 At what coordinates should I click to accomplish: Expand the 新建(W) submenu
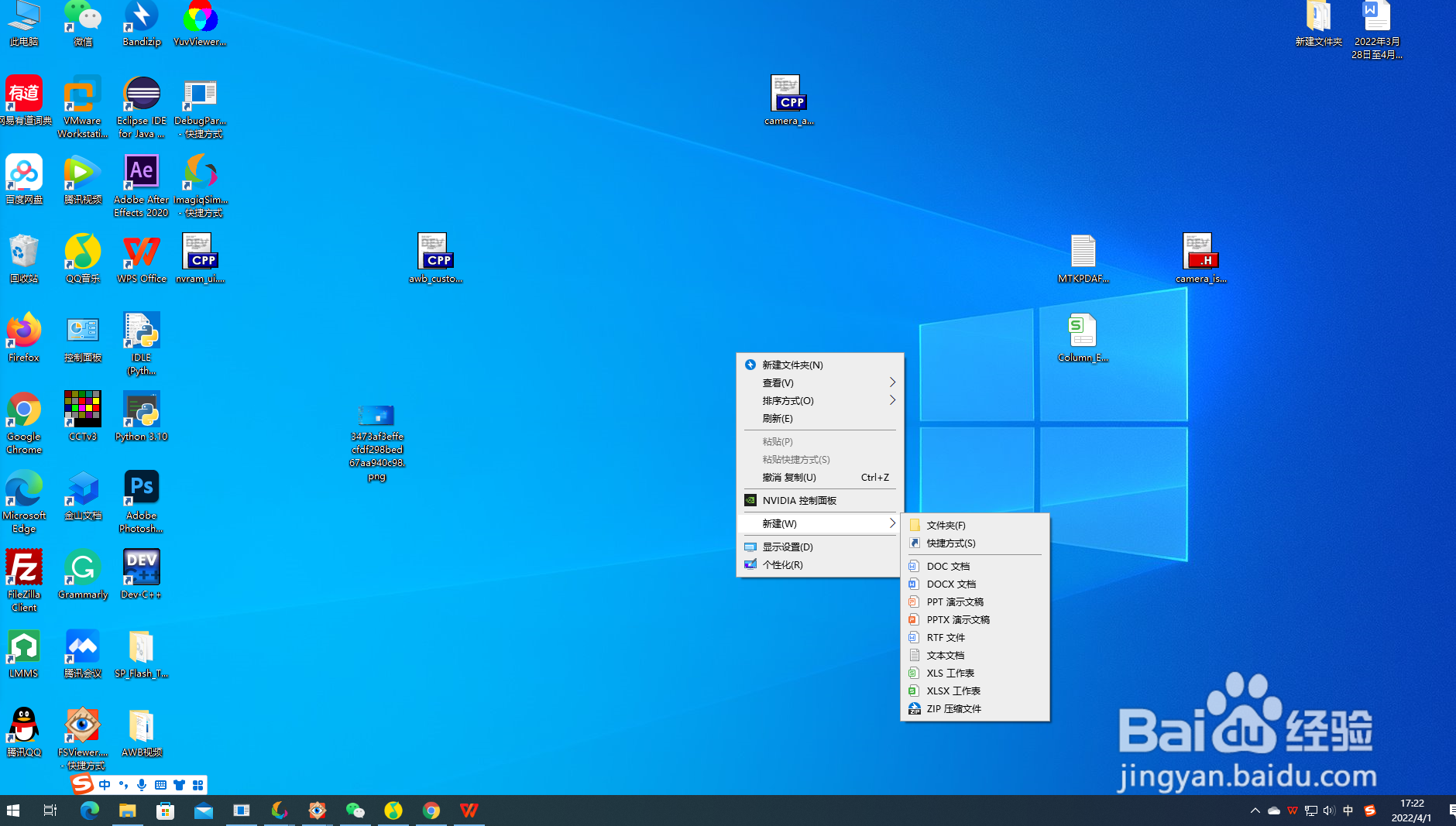(819, 523)
